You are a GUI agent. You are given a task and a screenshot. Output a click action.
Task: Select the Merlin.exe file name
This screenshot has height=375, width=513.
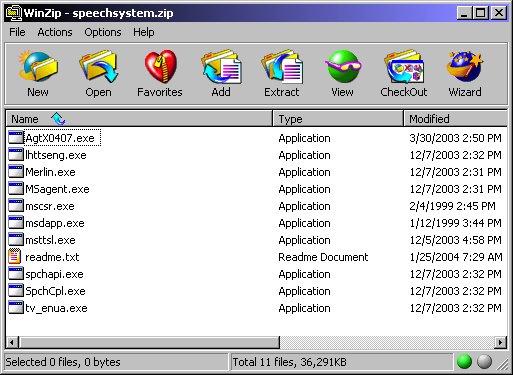(x=50, y=172)
